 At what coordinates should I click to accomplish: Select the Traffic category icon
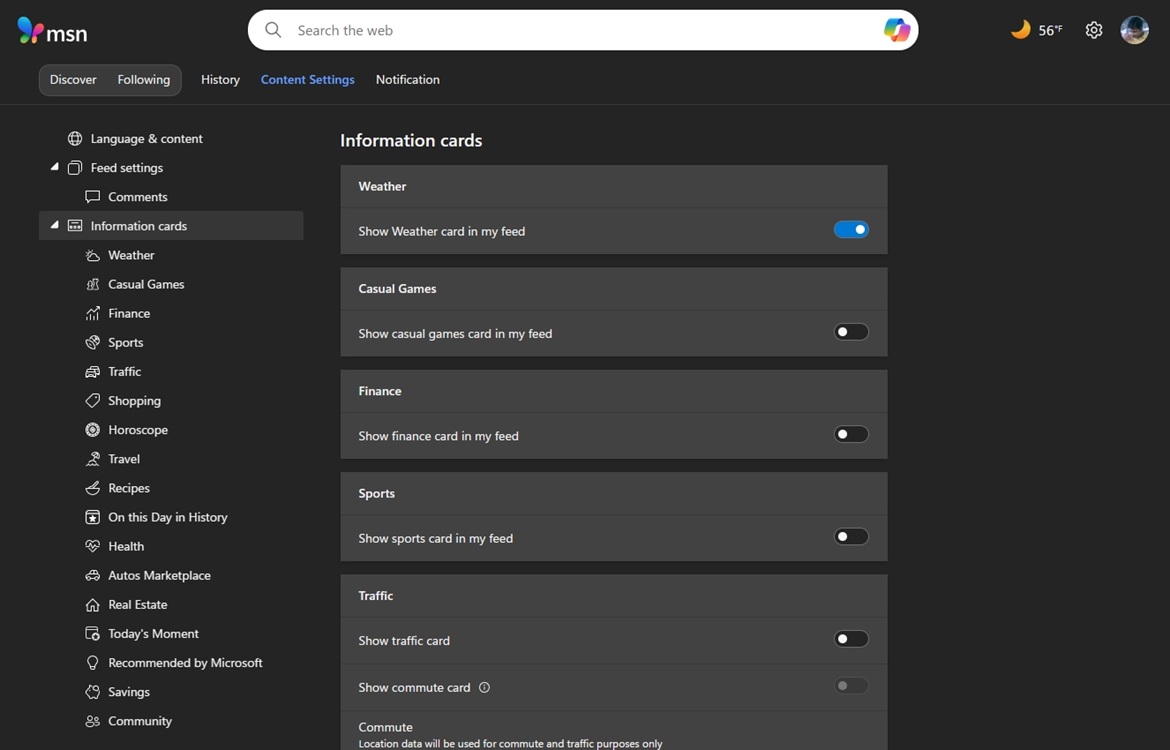[x=93, y=371]
